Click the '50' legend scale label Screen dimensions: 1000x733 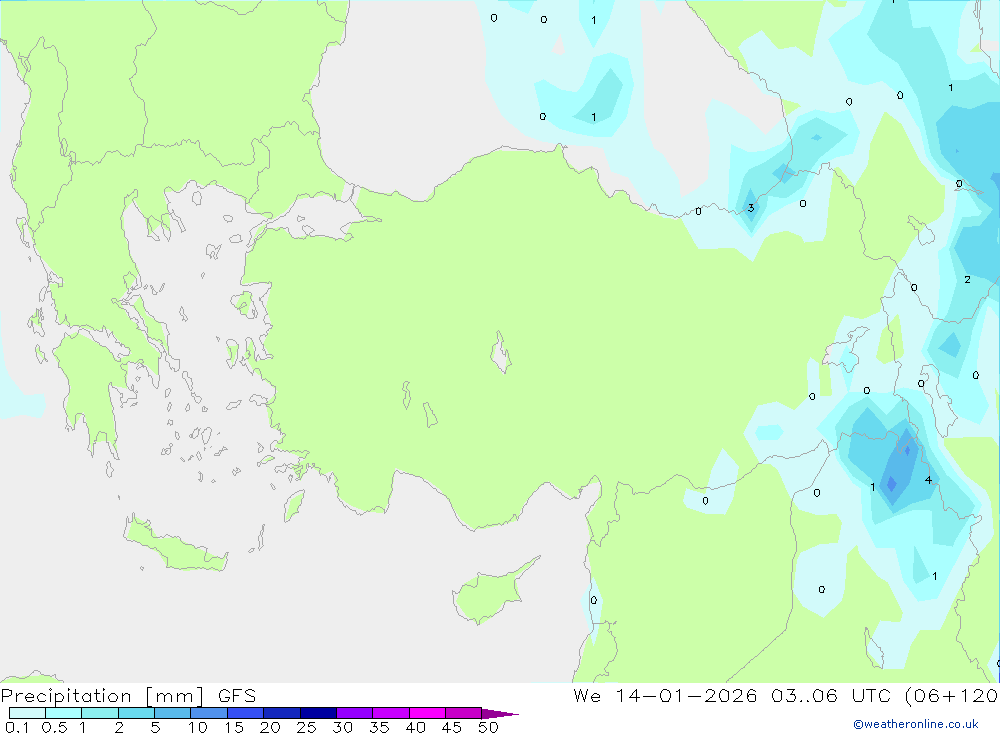(488, 727)
